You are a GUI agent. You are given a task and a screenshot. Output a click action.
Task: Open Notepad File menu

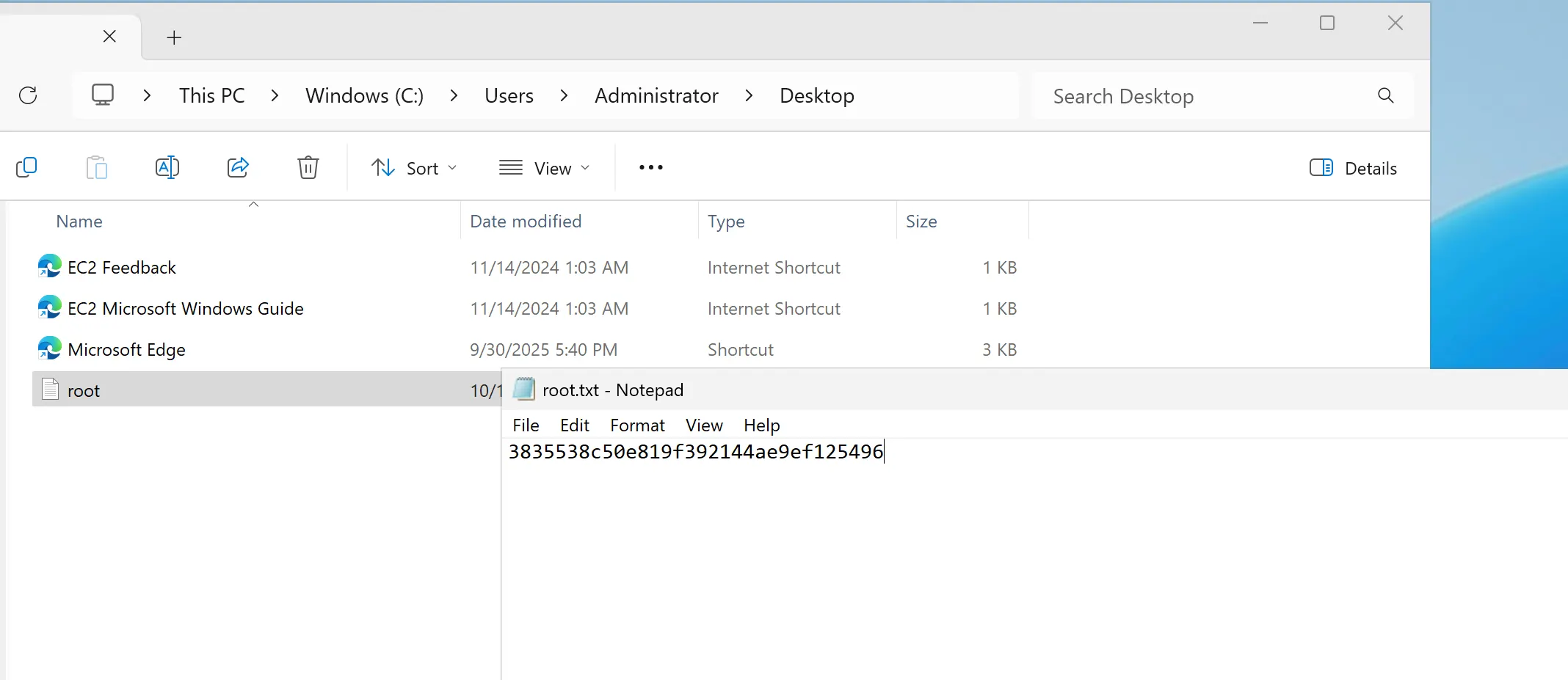(x=526, y=425)
